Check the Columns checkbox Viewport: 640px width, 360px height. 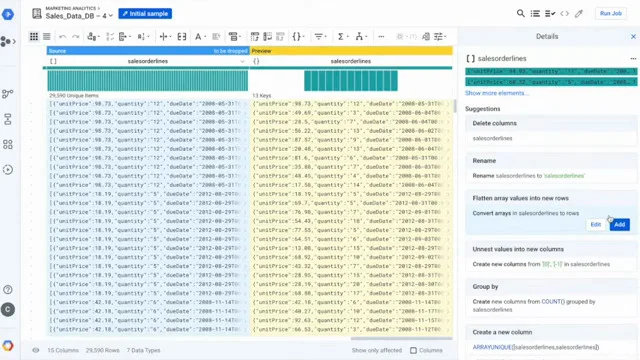[x=413, y=350]
